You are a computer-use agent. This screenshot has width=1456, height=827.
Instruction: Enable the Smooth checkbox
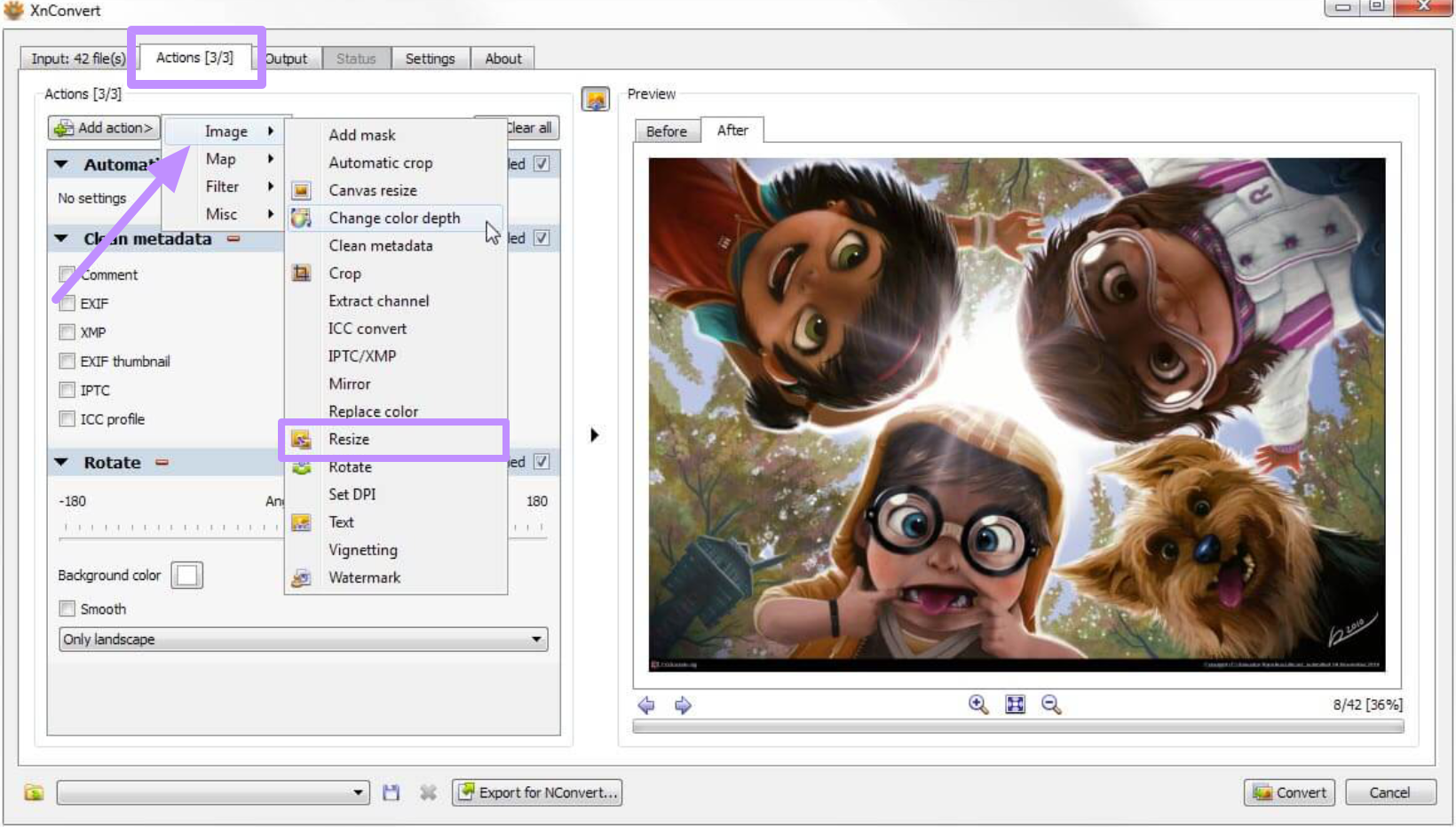(67, 608)
